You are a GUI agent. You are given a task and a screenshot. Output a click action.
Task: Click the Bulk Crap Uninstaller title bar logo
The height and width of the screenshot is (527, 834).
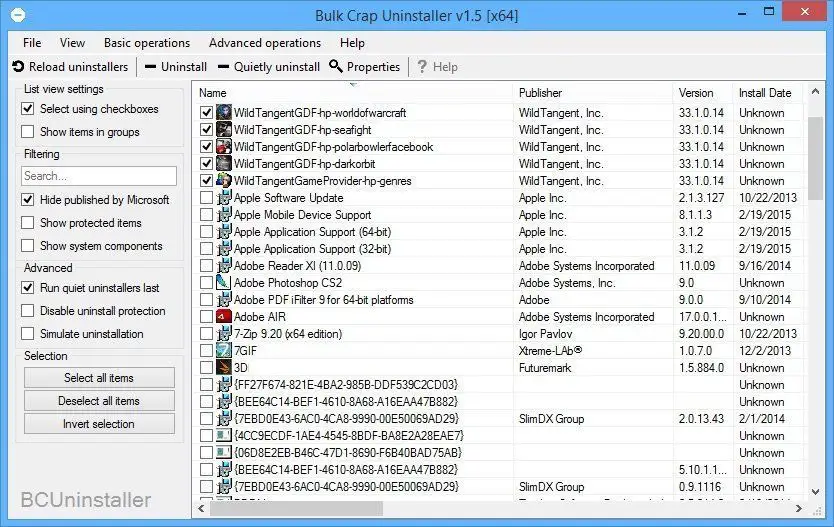(x=18, y=14)
